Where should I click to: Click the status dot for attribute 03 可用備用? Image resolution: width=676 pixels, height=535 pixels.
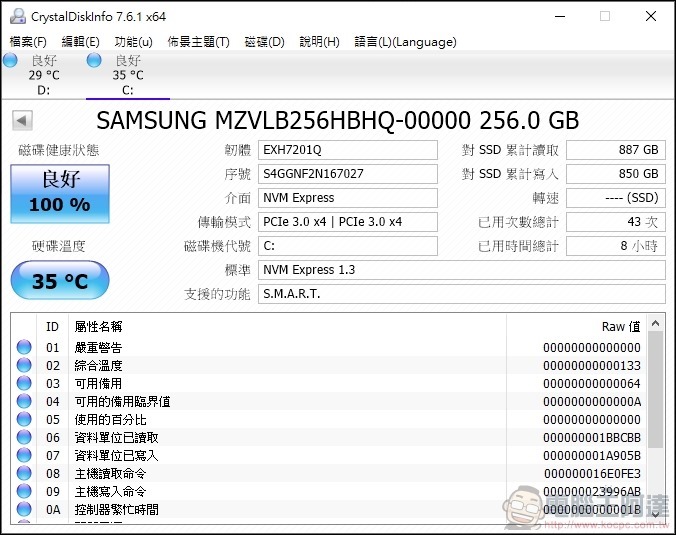[24, 383]
